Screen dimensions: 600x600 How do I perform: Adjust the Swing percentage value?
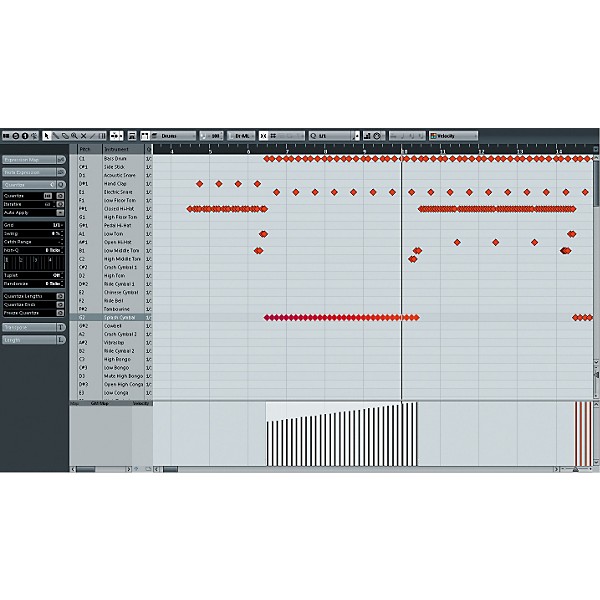(x=56, y=233)
